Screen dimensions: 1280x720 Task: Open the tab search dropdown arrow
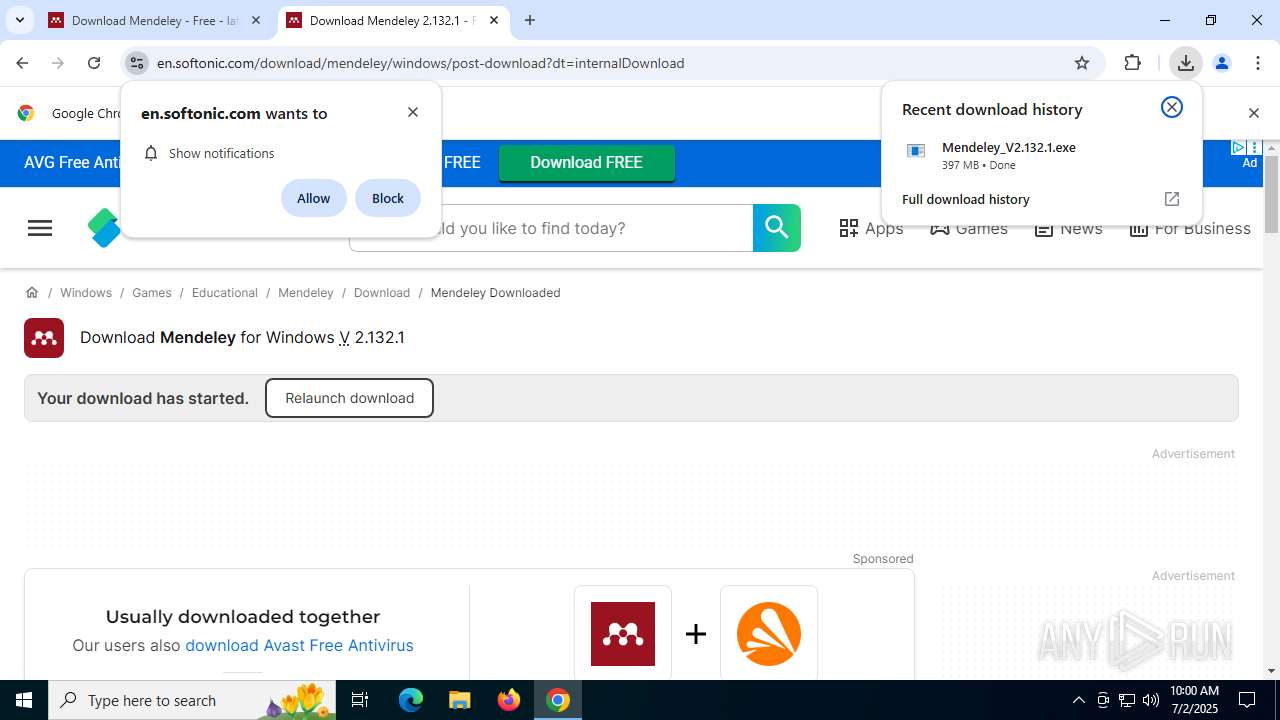point(19,20)
